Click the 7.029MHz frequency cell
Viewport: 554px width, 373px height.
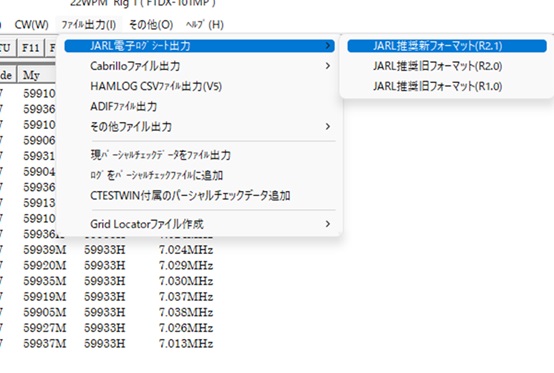click(186, 265)
